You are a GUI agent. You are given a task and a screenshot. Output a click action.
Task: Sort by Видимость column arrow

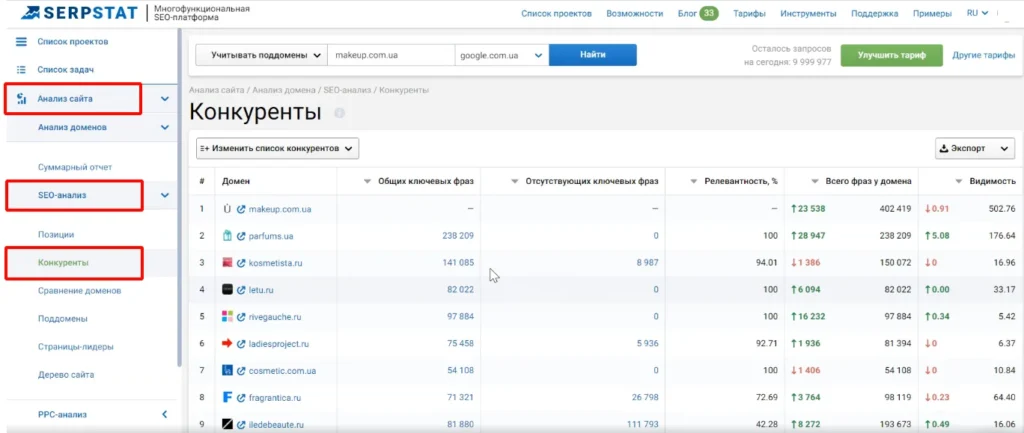click(959, 182)
